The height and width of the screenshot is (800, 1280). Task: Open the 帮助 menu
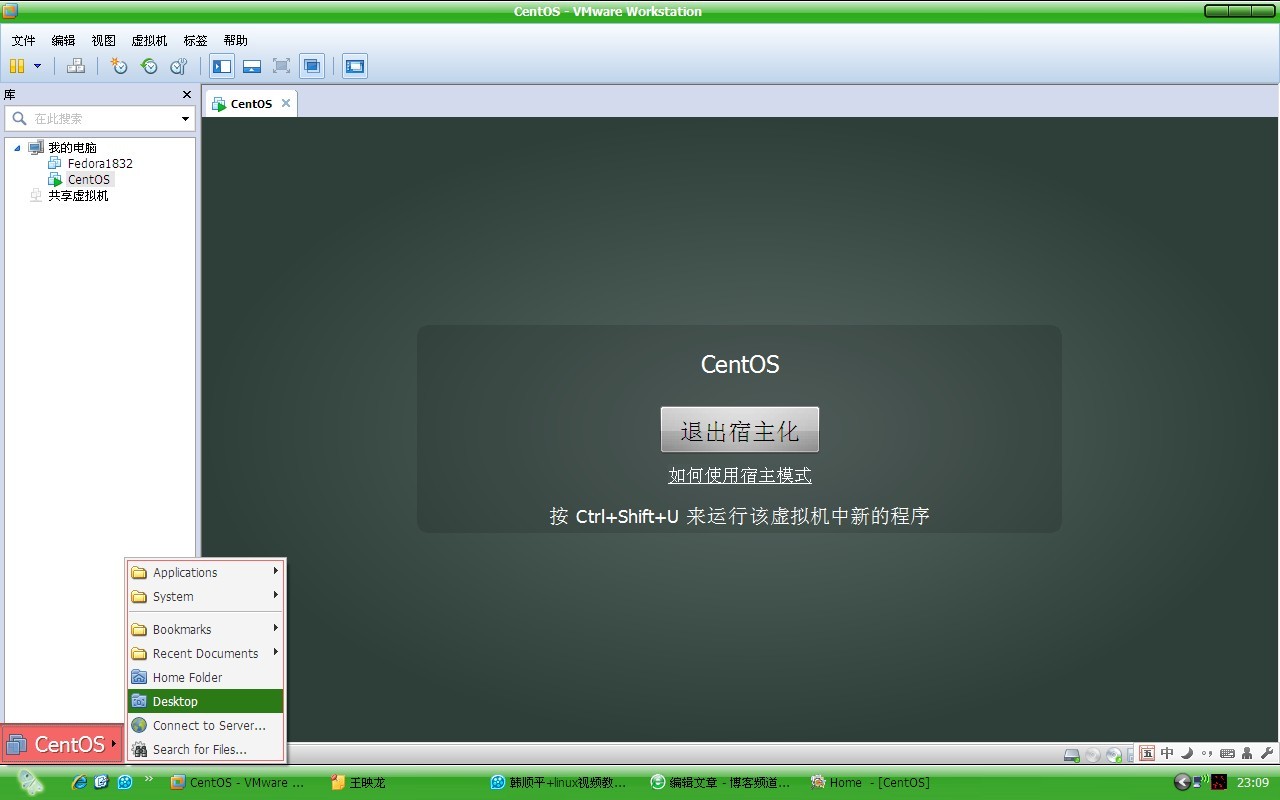coord(236,41)
